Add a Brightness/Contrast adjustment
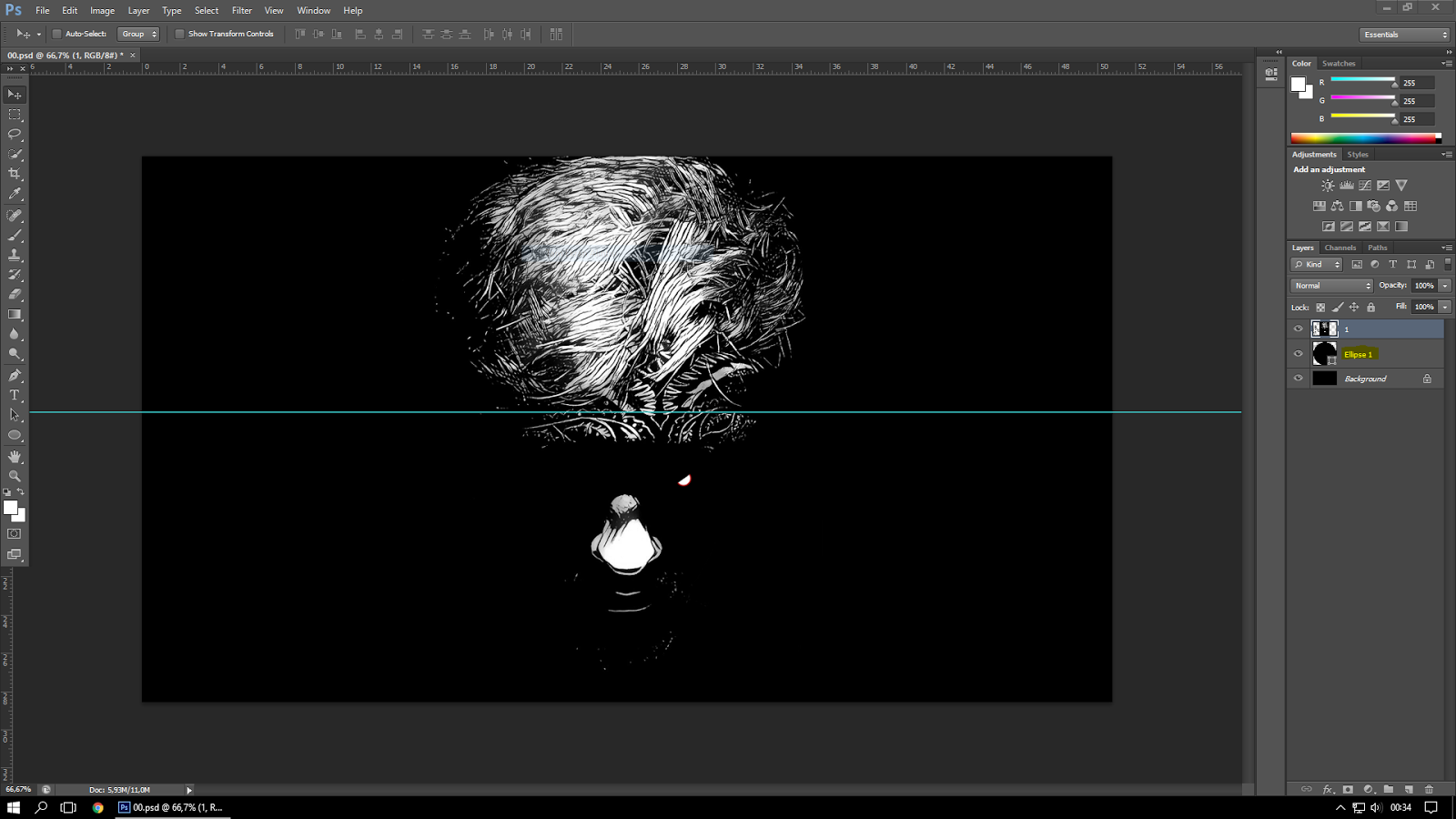Viewport: 1456px width, 819px height. tap(1328, 186)
